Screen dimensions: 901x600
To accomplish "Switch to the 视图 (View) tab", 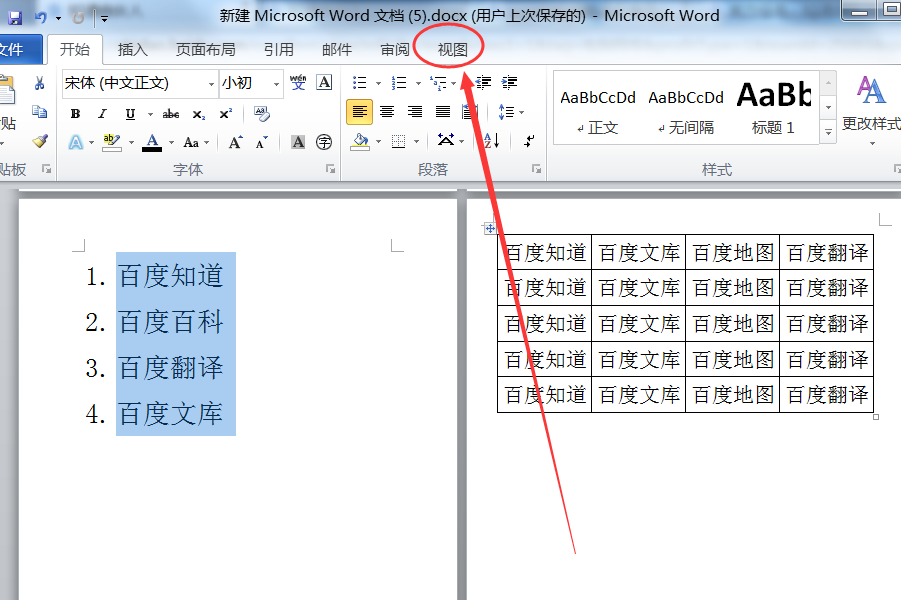I will tap(452, 50).
